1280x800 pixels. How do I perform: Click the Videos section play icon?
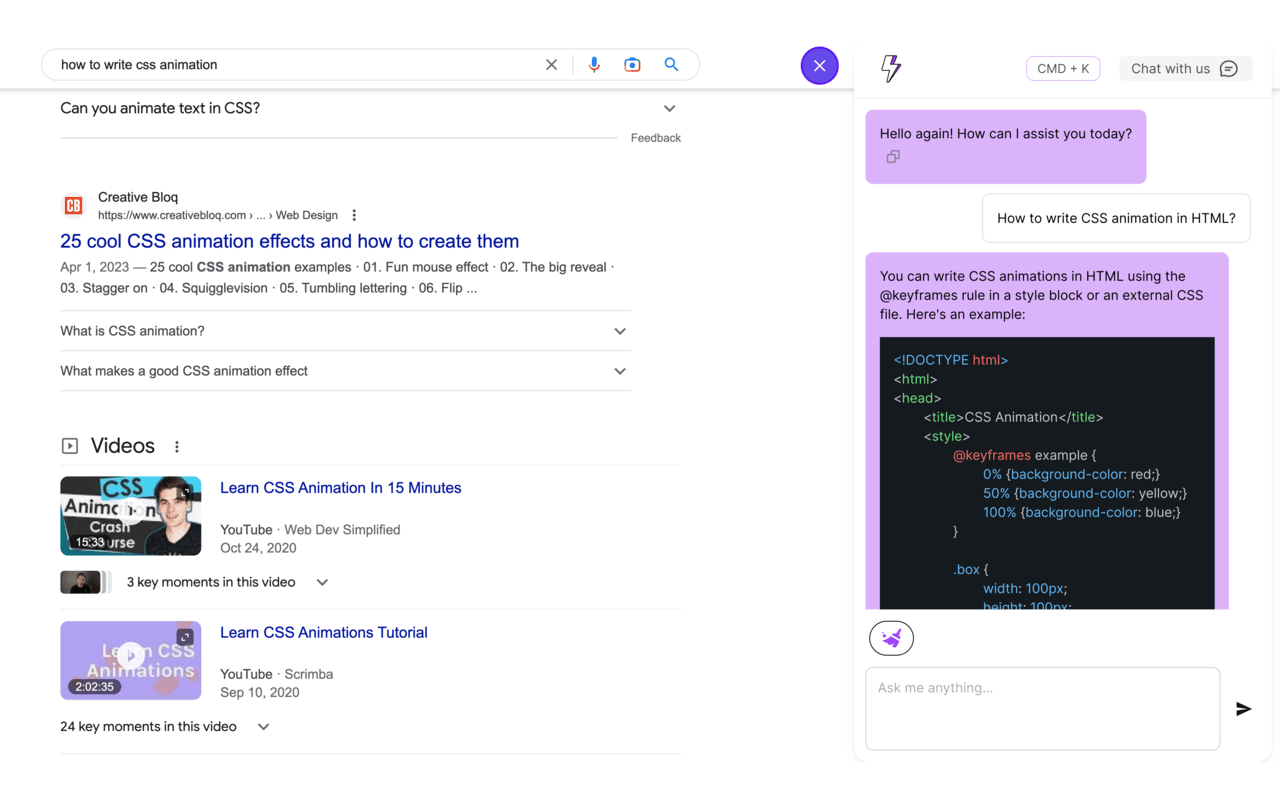(70, 446)
